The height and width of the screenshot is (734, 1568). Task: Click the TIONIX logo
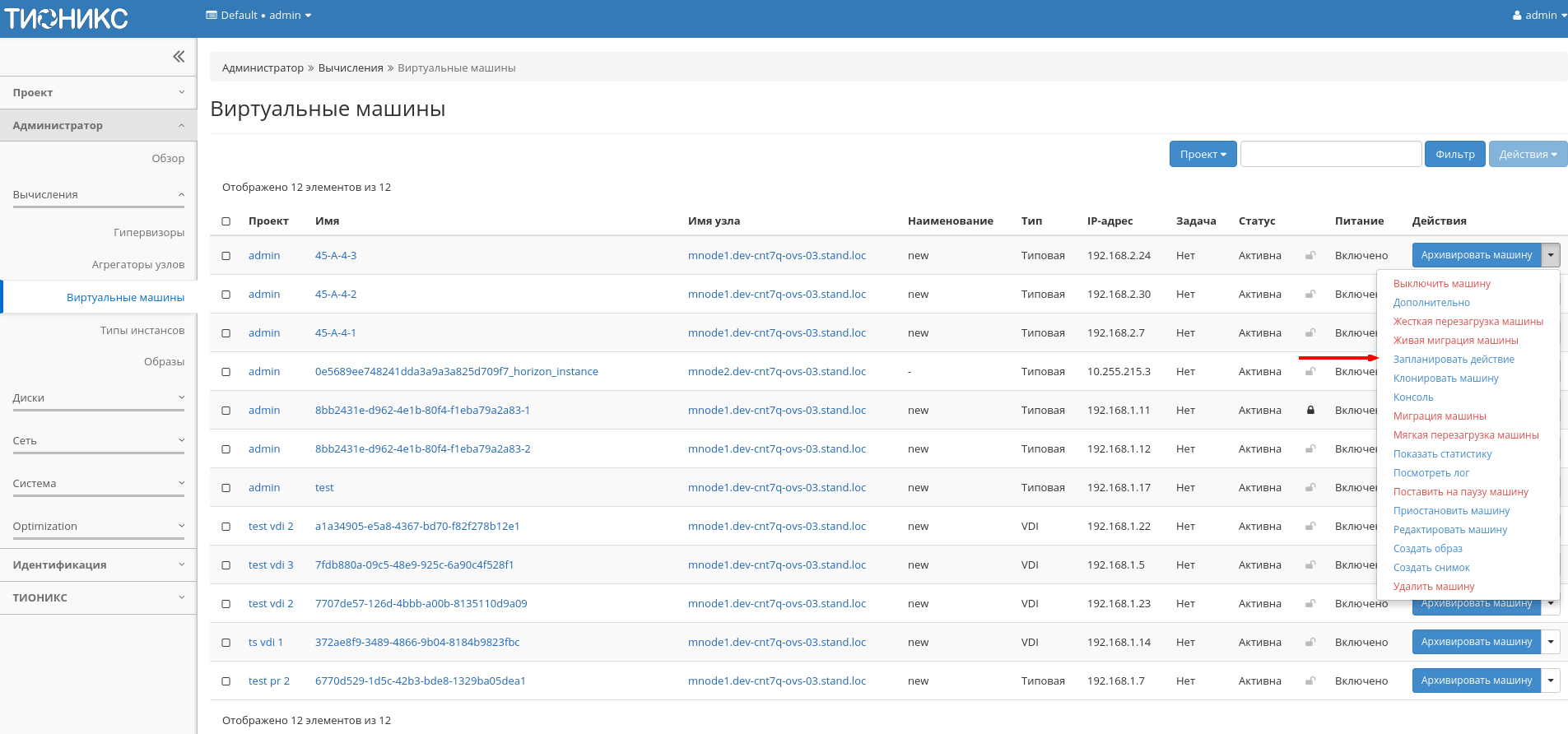tap(67, 19)
